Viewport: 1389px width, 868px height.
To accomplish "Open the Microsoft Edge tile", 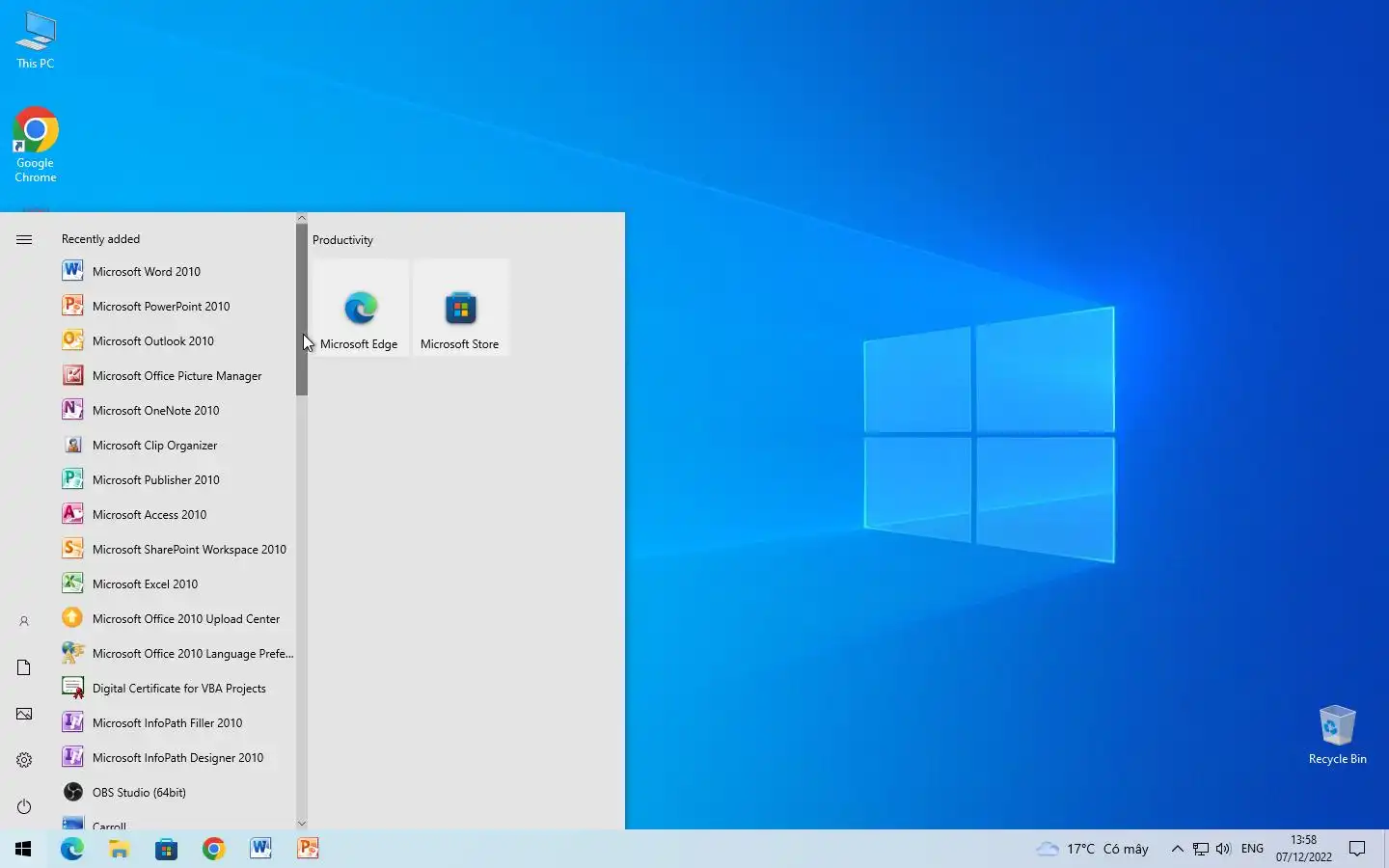I will [361, 308].
